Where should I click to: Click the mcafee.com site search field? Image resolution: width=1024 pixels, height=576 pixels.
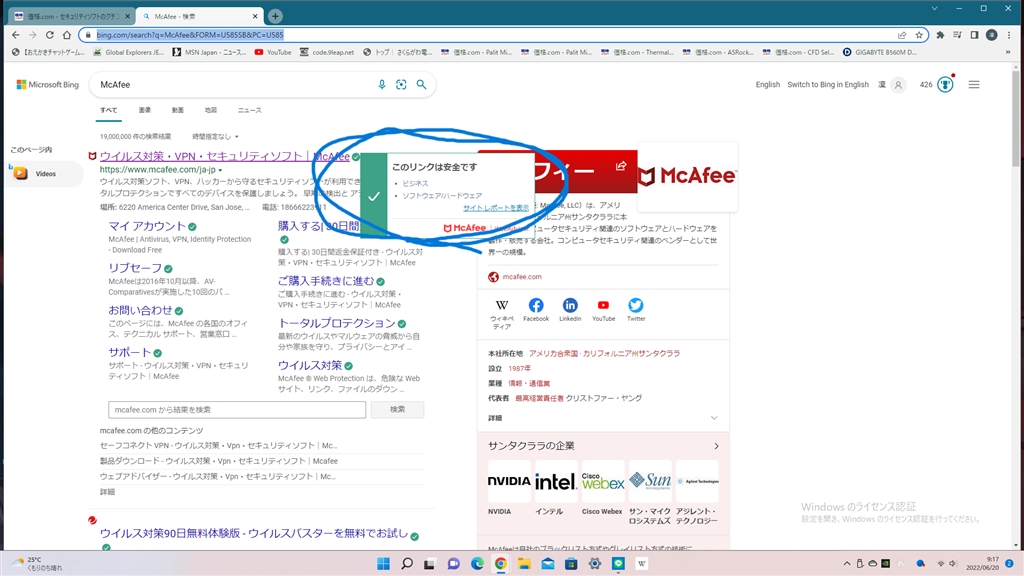pos(236,409)
